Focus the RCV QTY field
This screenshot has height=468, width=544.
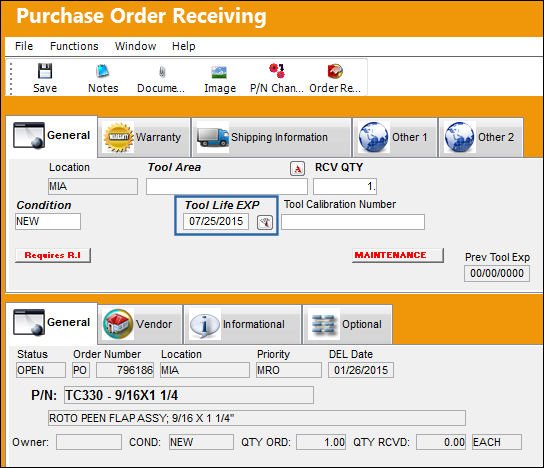(345, 186)
